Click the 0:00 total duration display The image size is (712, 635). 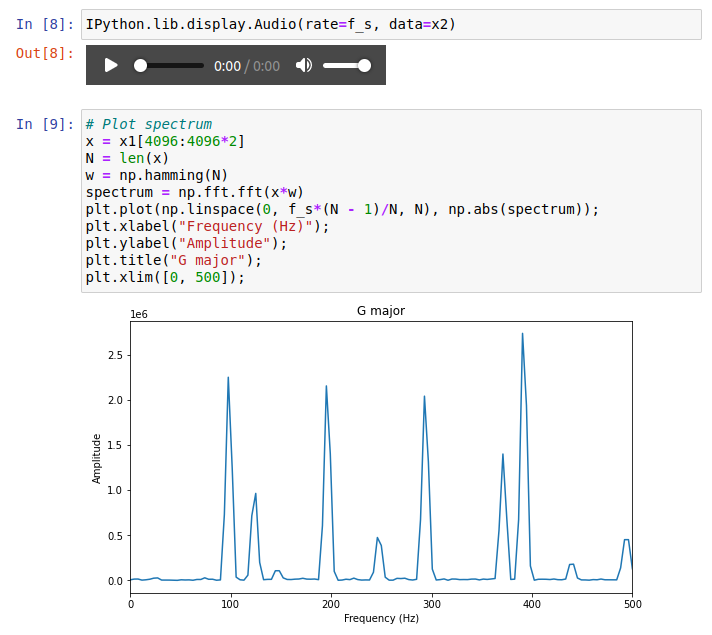[x=266, y=66]
